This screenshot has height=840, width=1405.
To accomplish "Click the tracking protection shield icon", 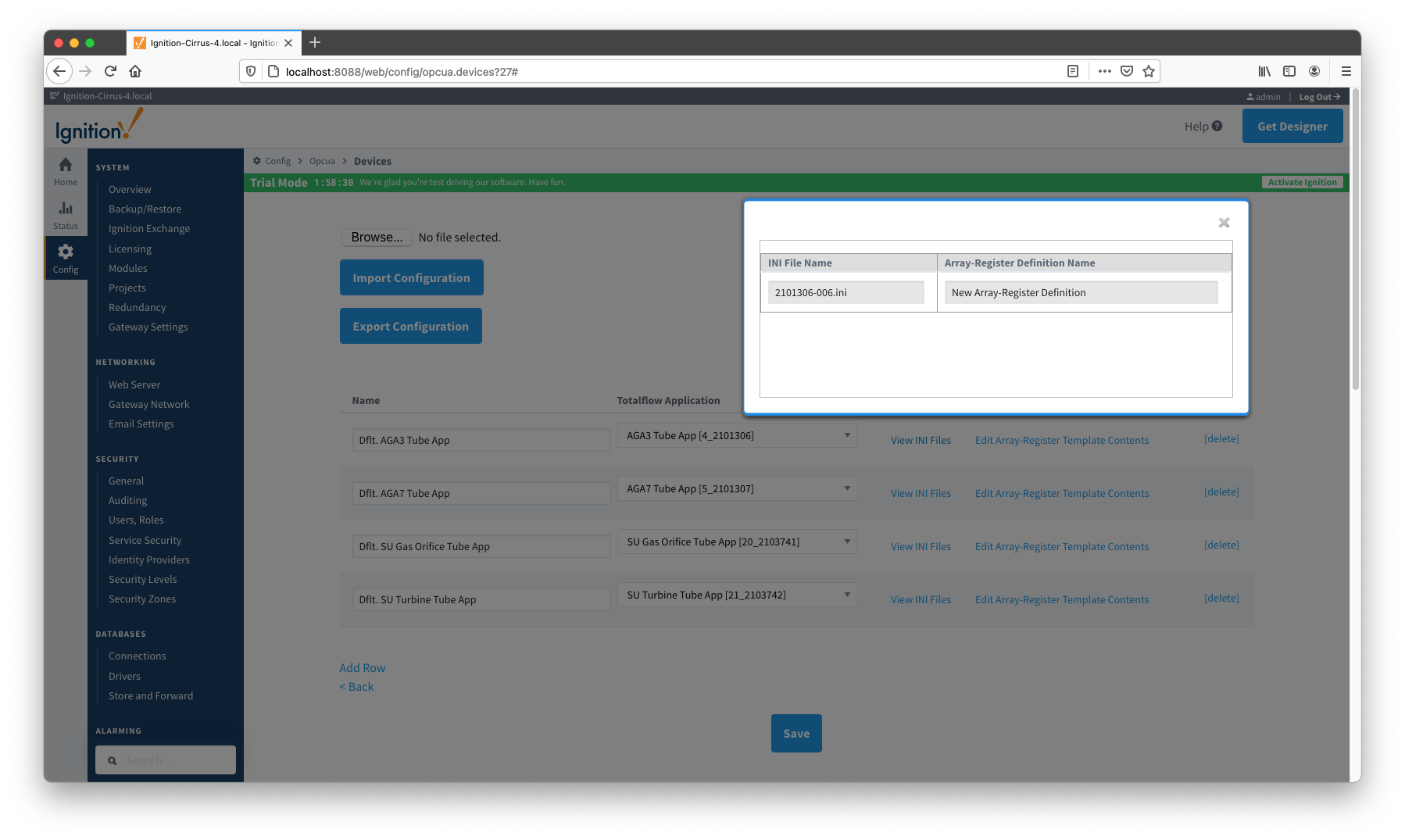I will click(251, 71).
